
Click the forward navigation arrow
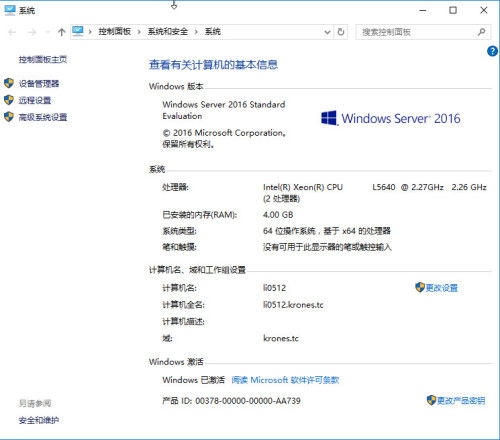click(32, 32)
